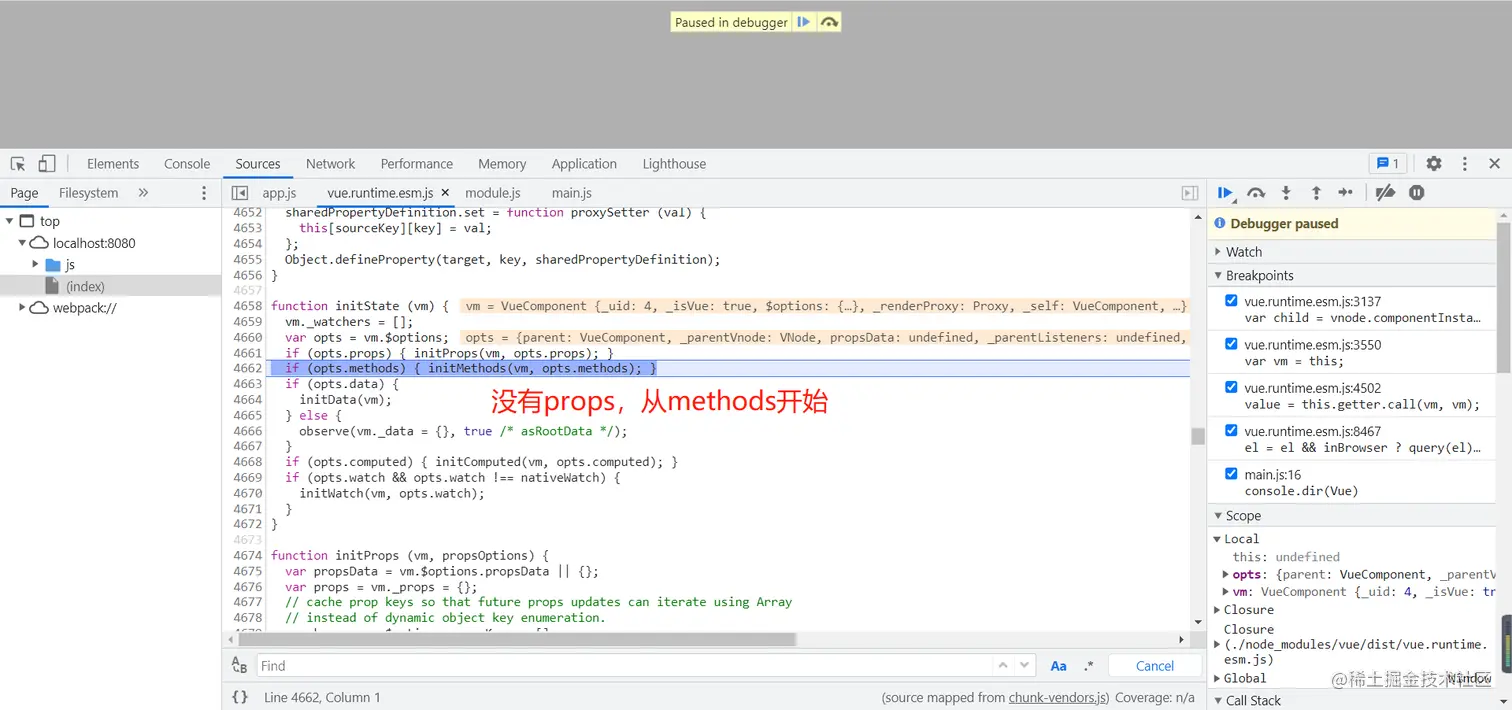
Task: Switch to Elements panel
Action: point(113,164)
